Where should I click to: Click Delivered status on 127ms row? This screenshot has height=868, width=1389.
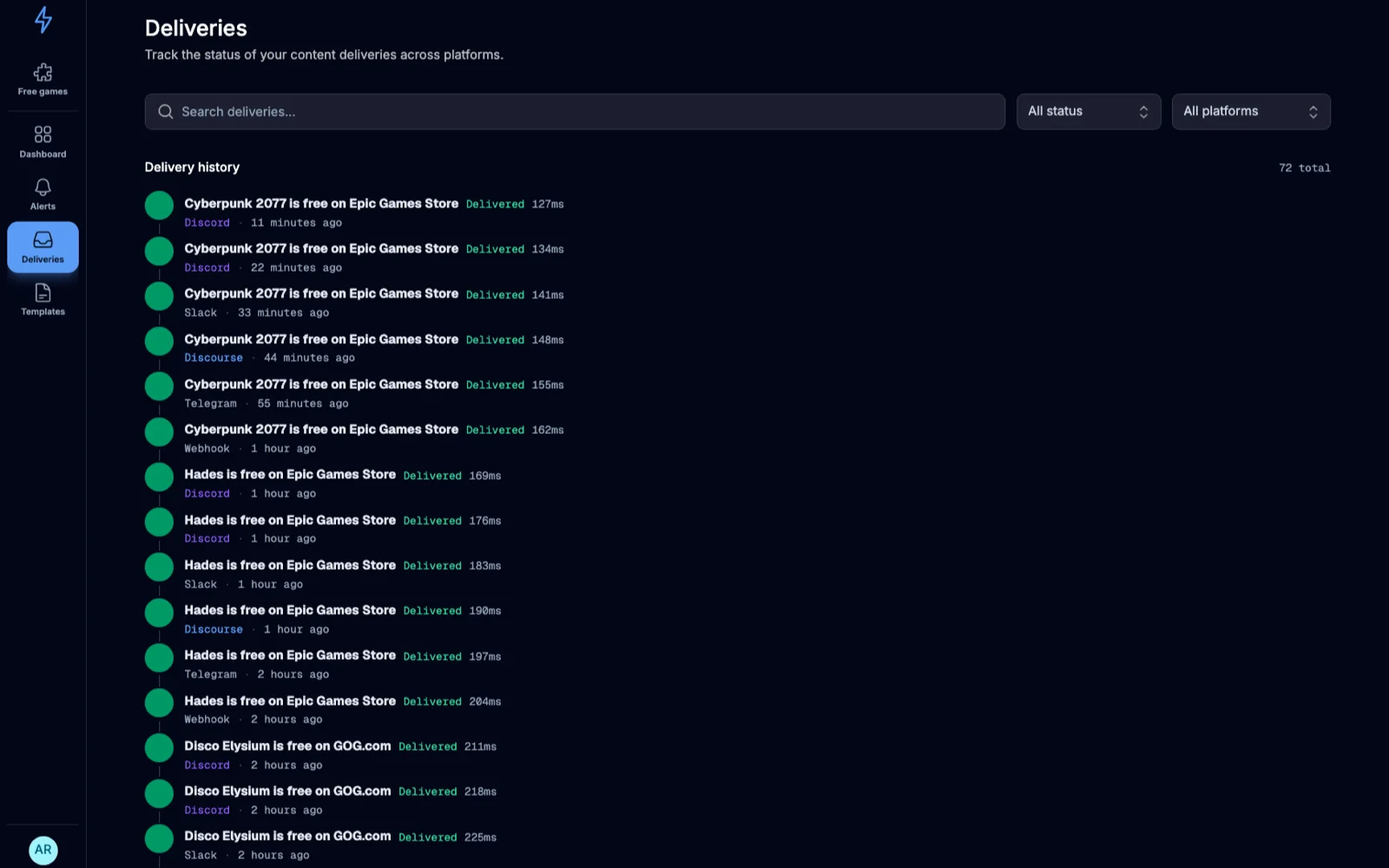click(495, 205)
